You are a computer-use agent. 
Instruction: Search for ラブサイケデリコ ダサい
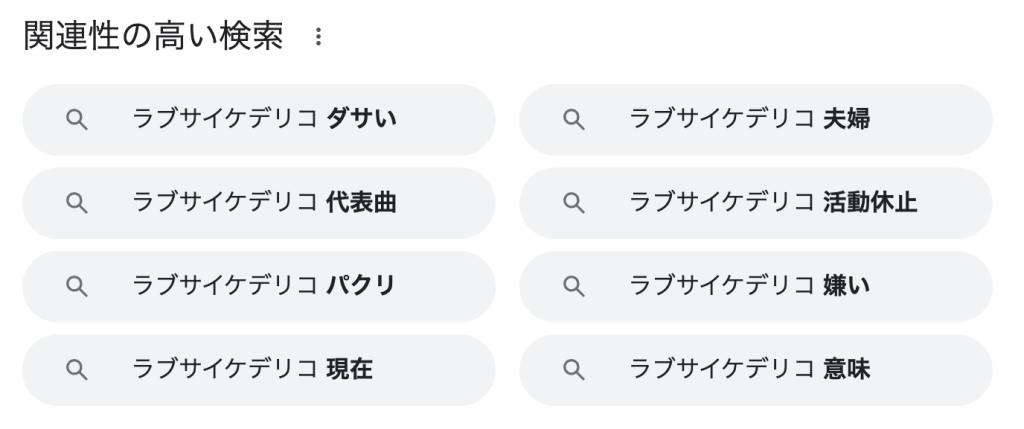(264, 120)
